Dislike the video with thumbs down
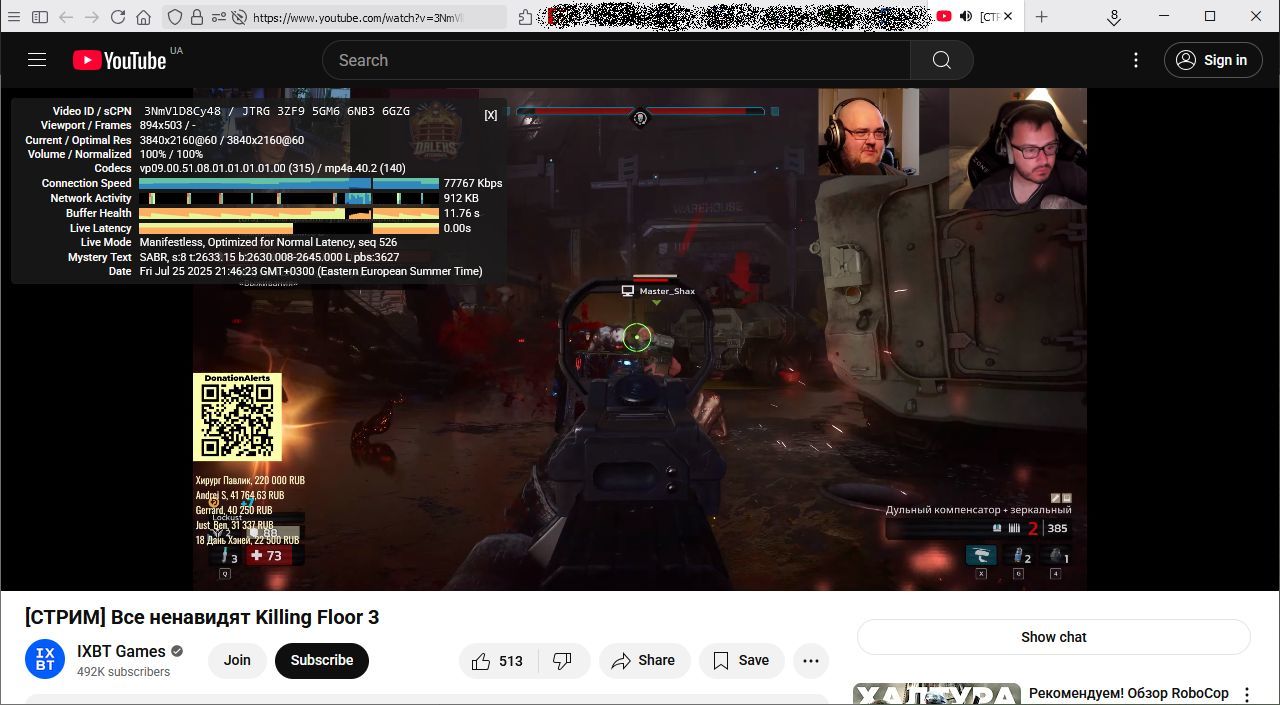 [563, 661]
